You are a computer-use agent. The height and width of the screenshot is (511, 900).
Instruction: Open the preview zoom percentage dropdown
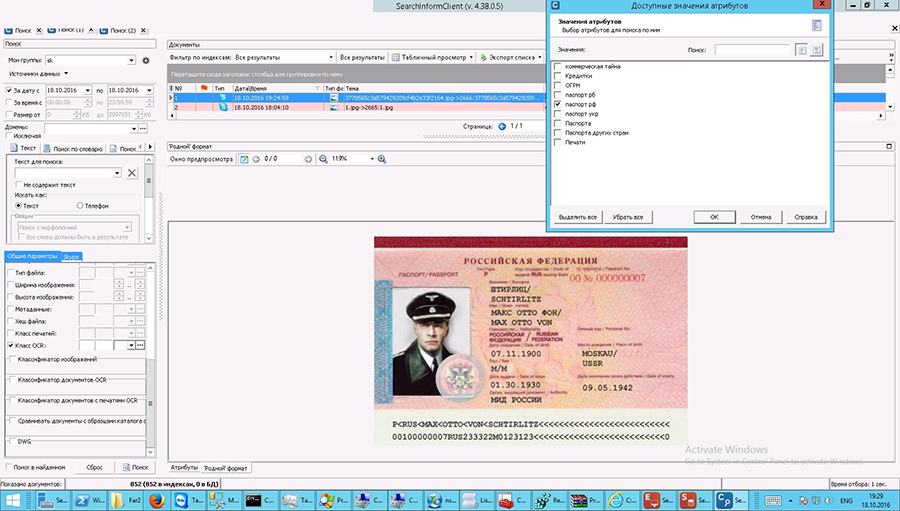(371, 159)
